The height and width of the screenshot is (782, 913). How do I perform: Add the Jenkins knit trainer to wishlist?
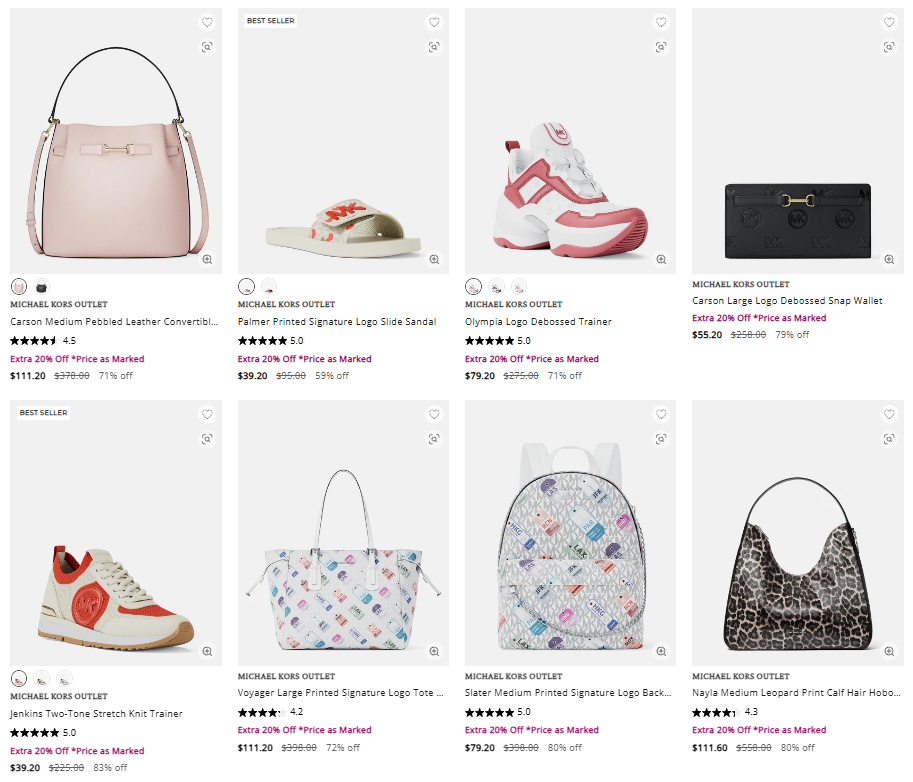(x=206, y=413)
